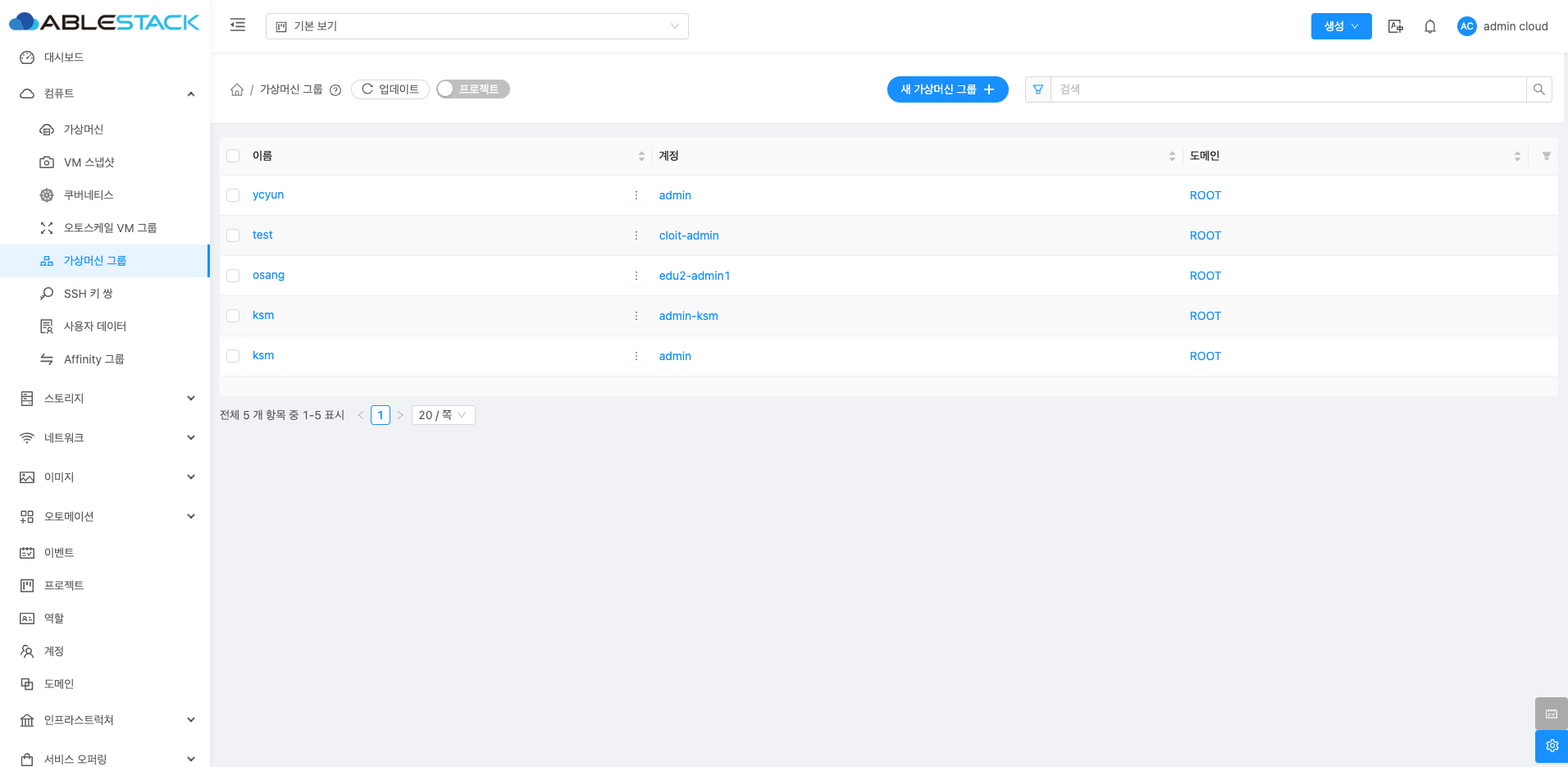Sort table by 이름 column
Image resolution: width=1568 pixels, height=767 pixels.
tap(641, 156)
